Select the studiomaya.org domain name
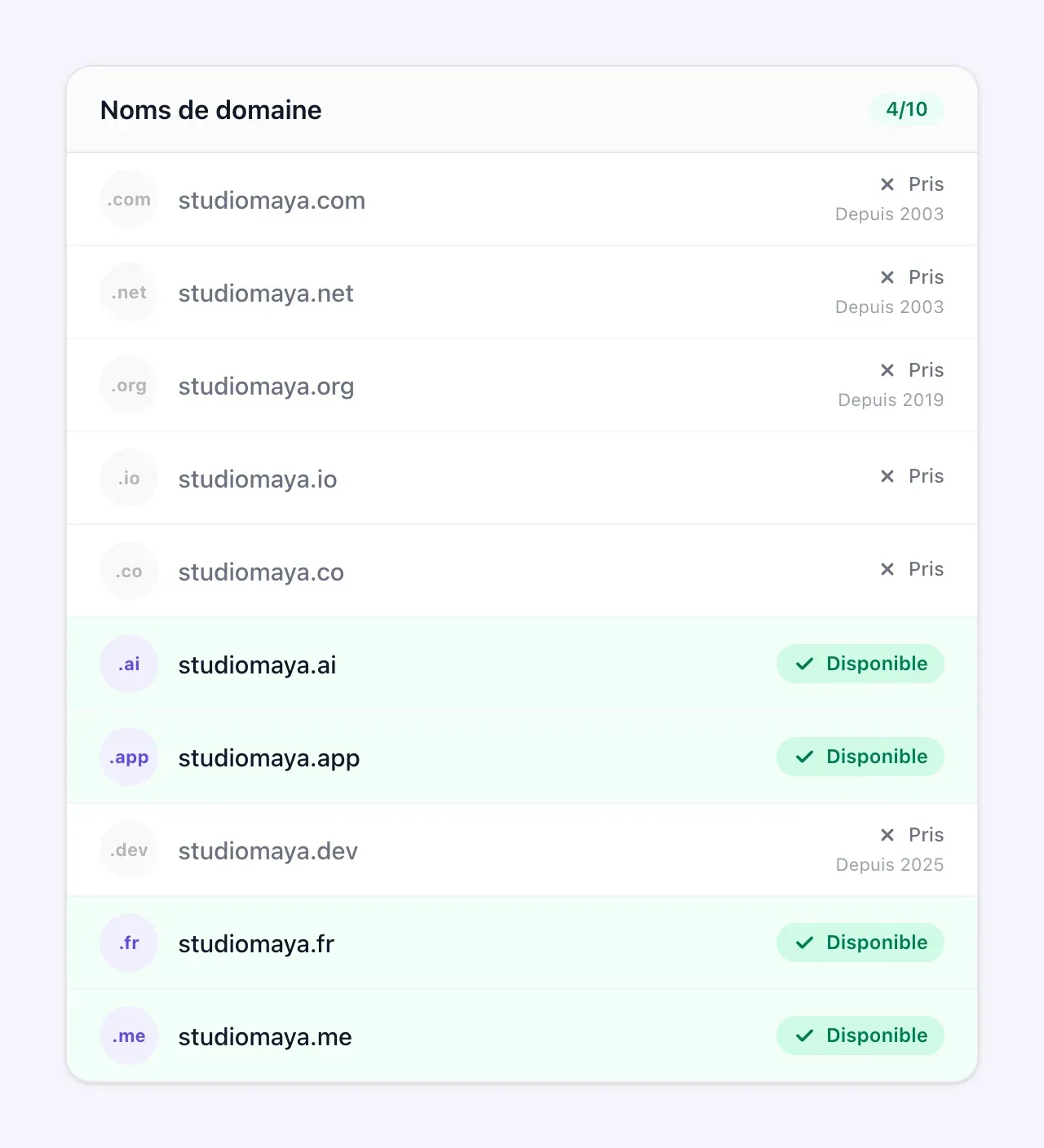The image size is (1044, 1148). pos(266,386)
